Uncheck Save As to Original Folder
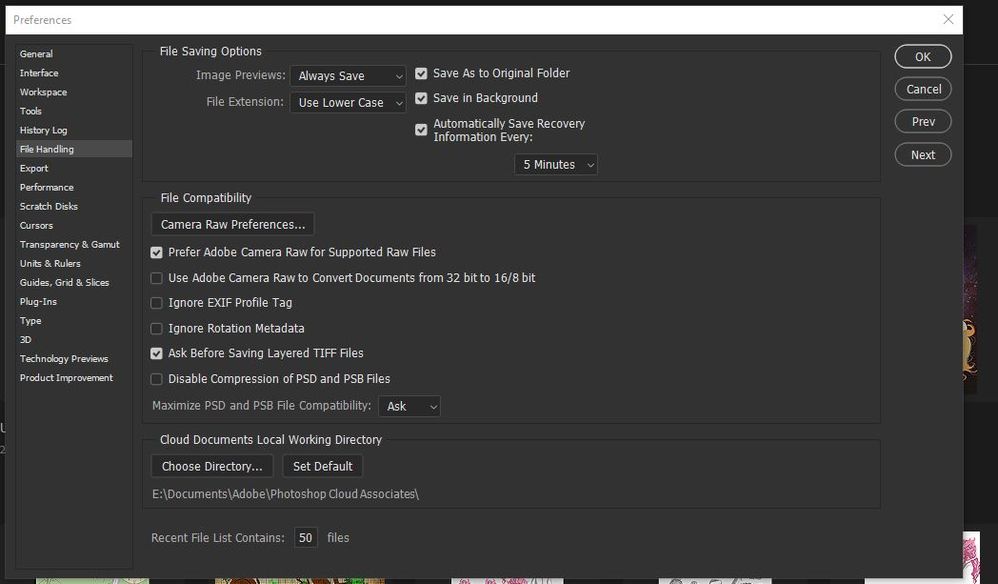The image size is (998, 584). 421,74
